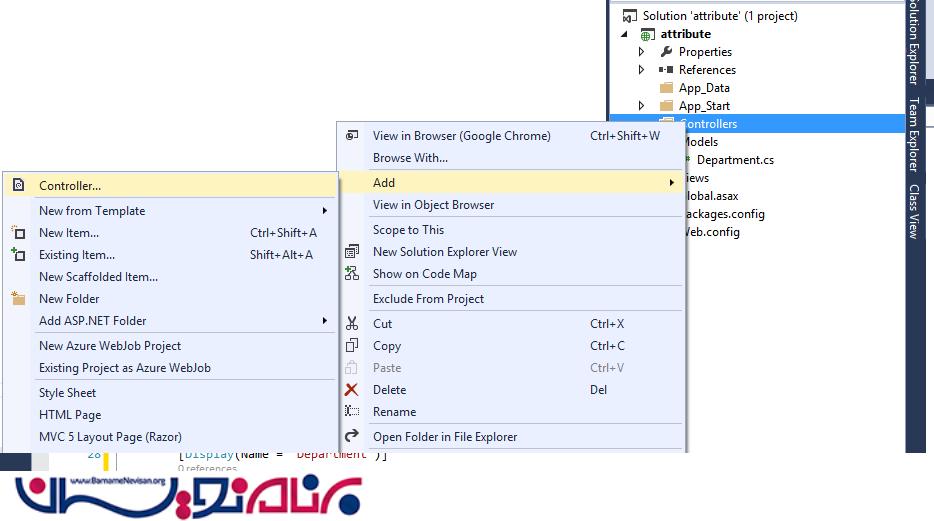Select Open Folder in File Explorer
Image resolution: width=934 pixels, height=521 pixels.
(x=445, y=437)
